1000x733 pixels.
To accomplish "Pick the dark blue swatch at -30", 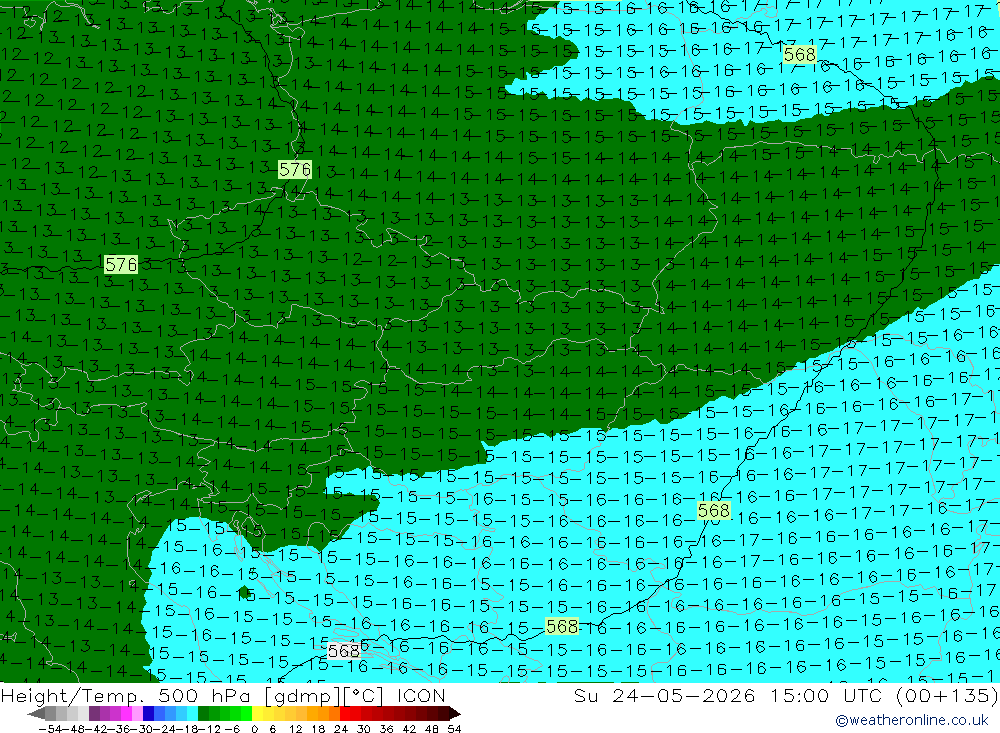I will pyautogui.click(x=149, y=714).
